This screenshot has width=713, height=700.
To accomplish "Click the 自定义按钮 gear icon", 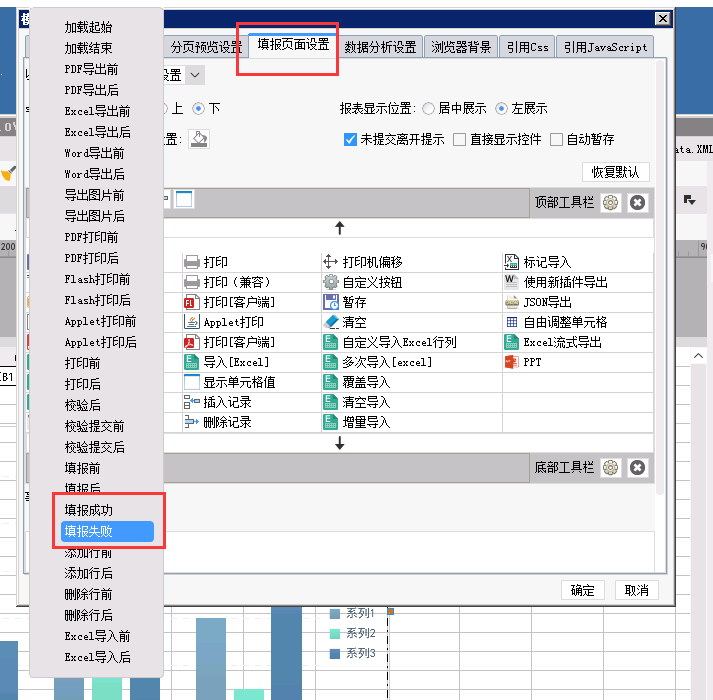I will point(331,282).
